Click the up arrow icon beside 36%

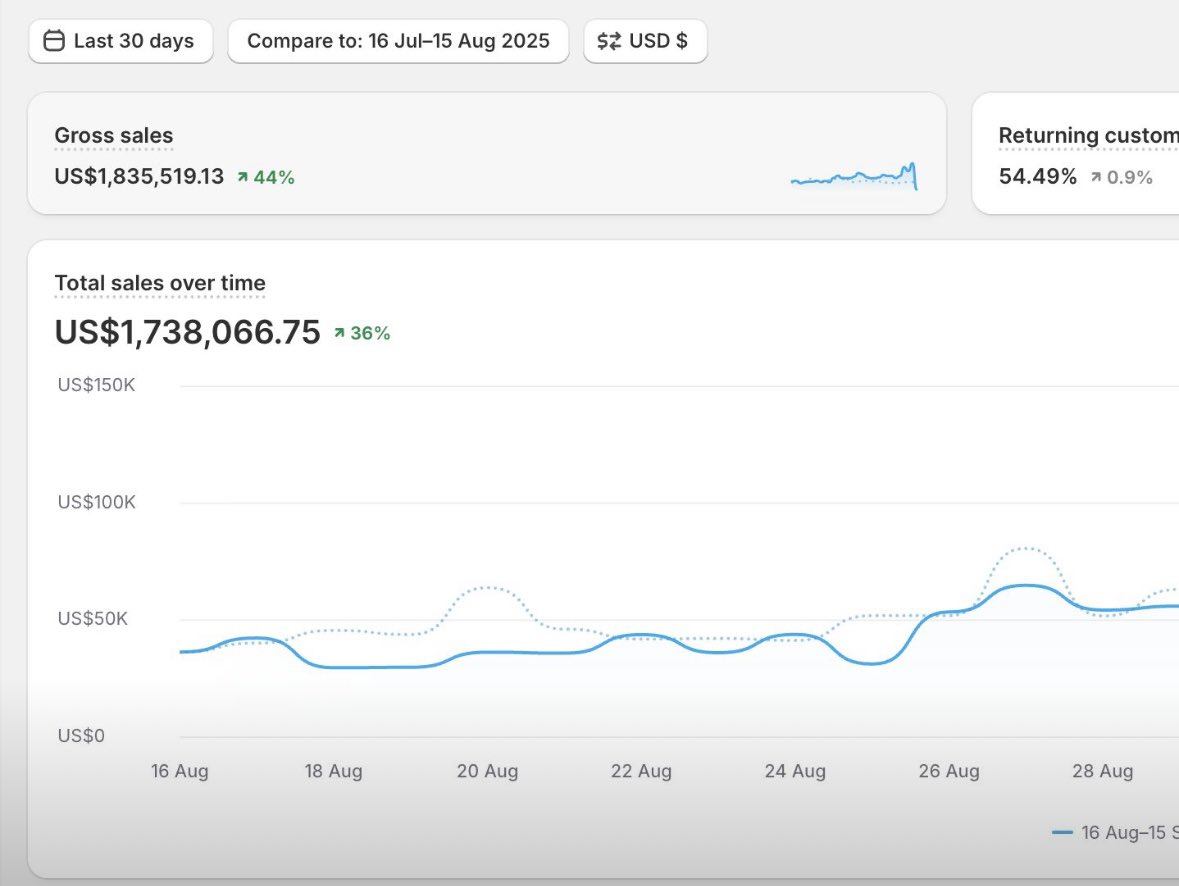click(x=339, y=333)
